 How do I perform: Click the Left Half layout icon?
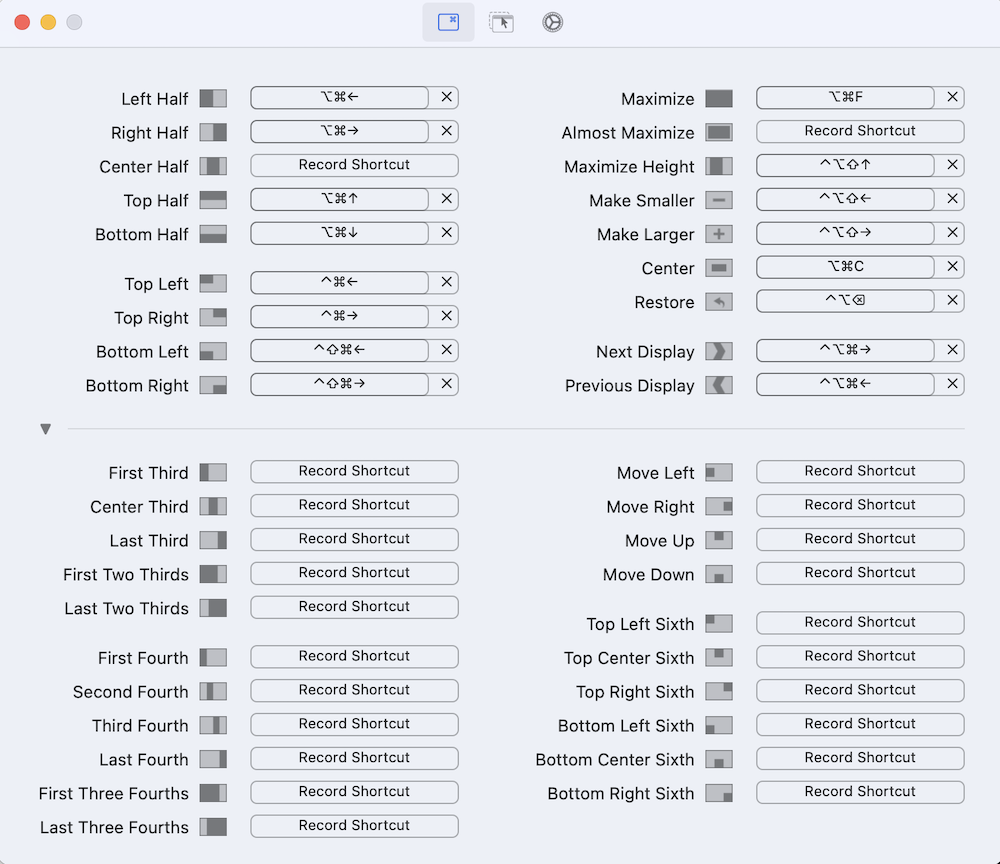[x=213, y=98]
